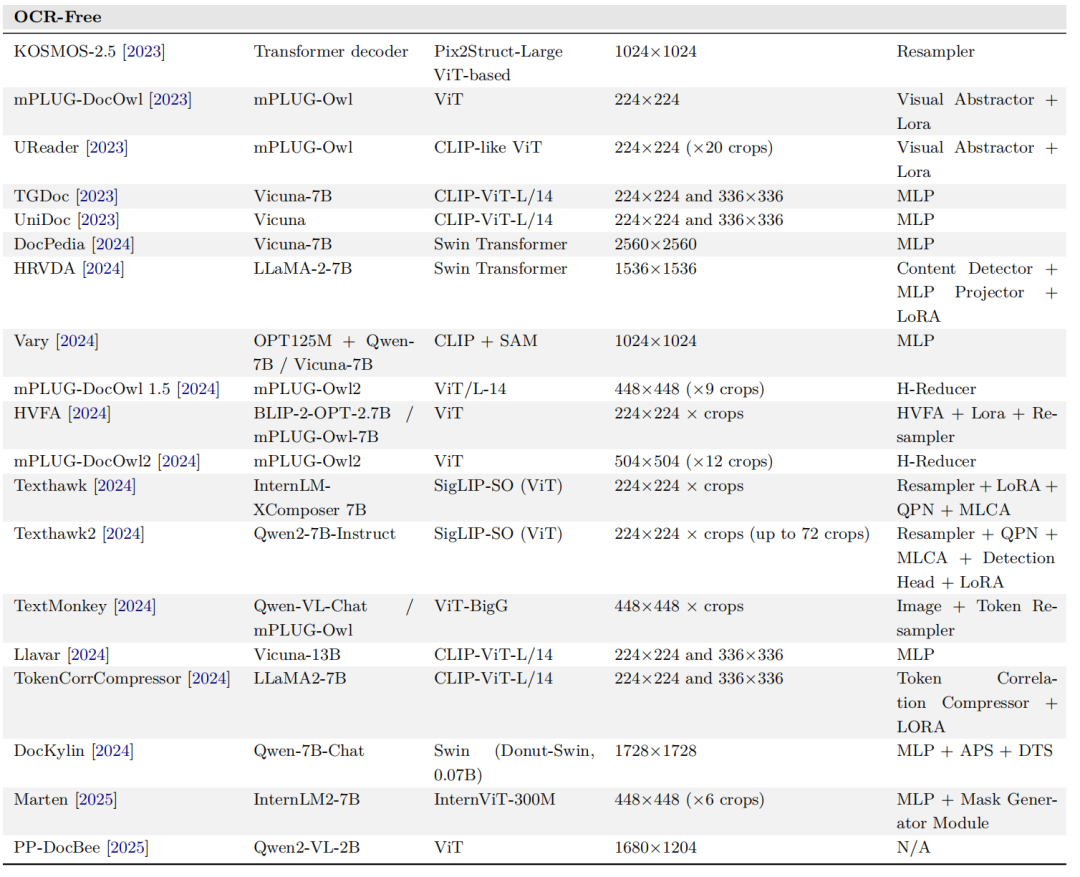Follow the 2023 citation beside mPLUG-DocOwl
Viewport: 1080px width, 877px height.
pyautogui.click(x=171, y=100)
